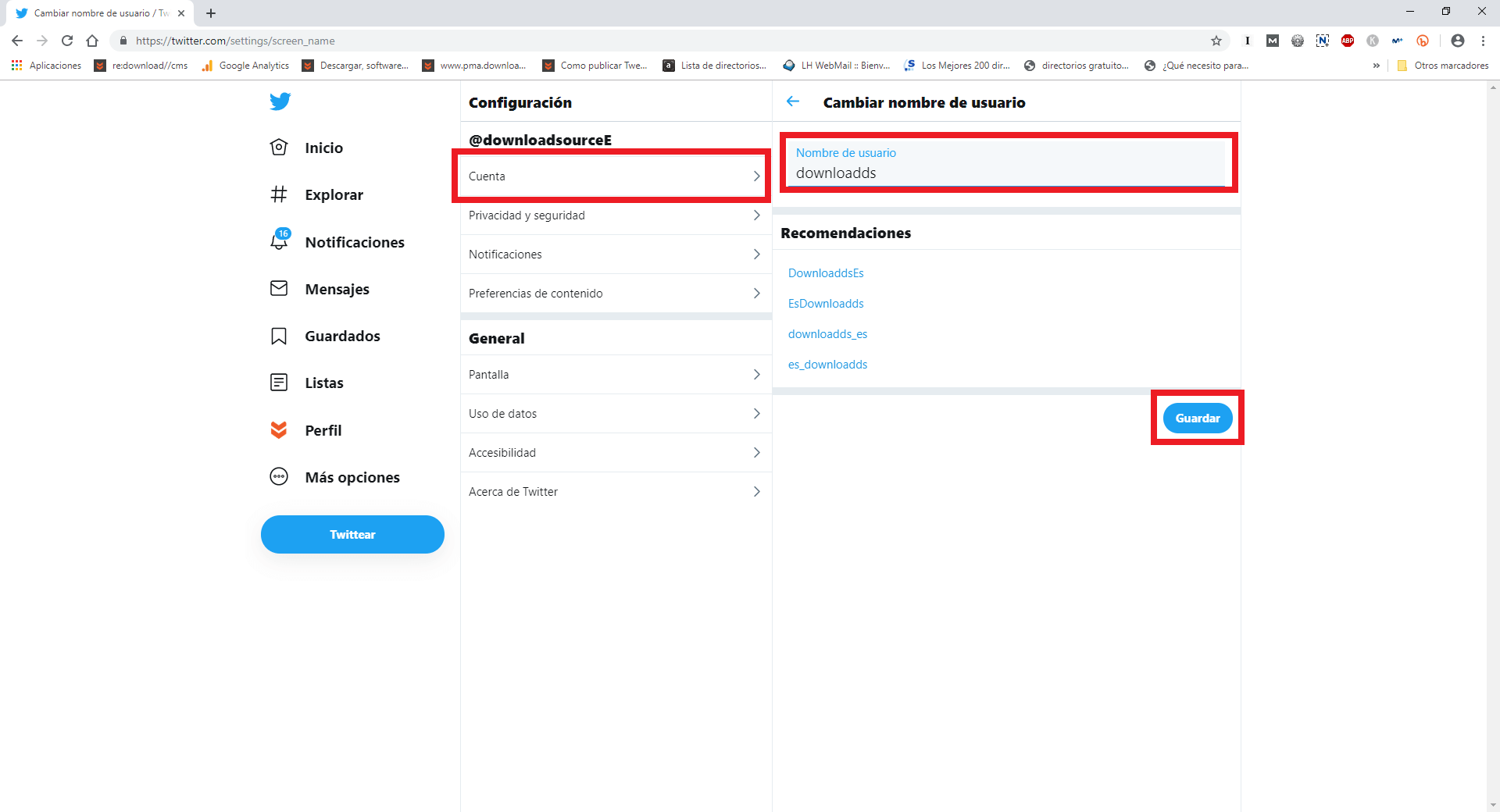Click the browser address bar
The height and width of the screenshot is (812, 1500).
[x=664, y=41]
